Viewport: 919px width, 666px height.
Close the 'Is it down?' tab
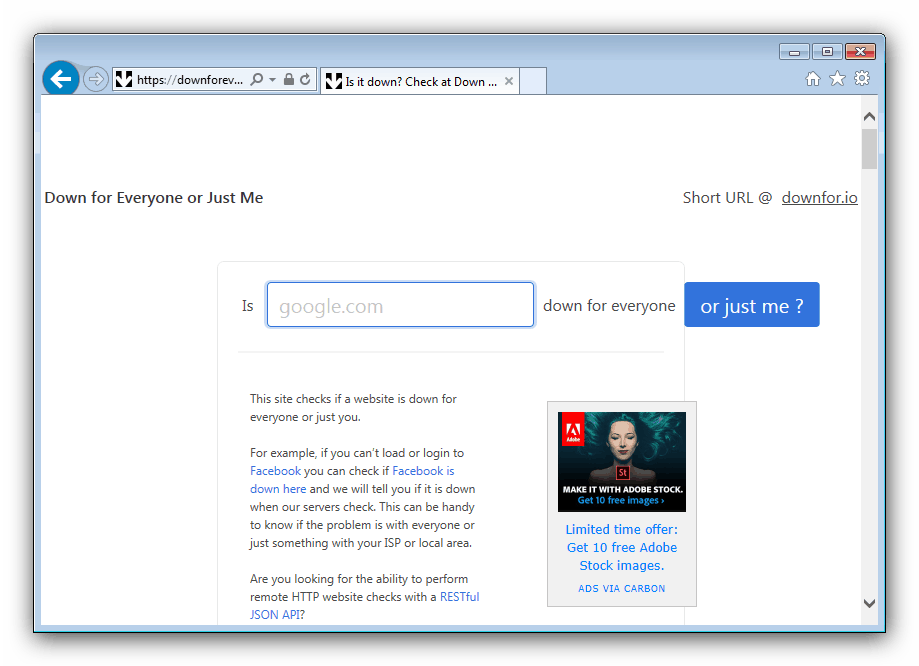(509, 81)
